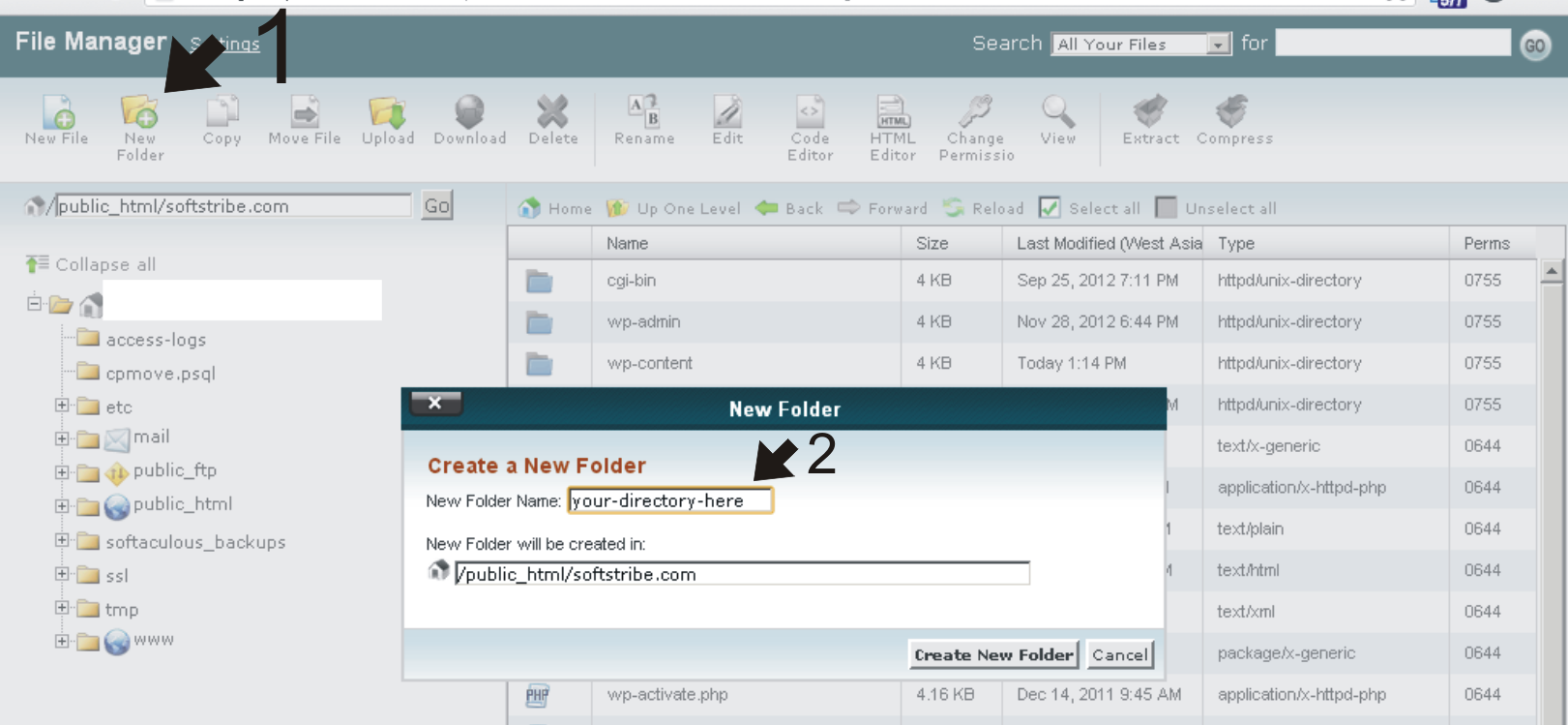Click the folder destination path field in dialog
The height and width of the screenshot is (725, 1568).
coord(742,573)
